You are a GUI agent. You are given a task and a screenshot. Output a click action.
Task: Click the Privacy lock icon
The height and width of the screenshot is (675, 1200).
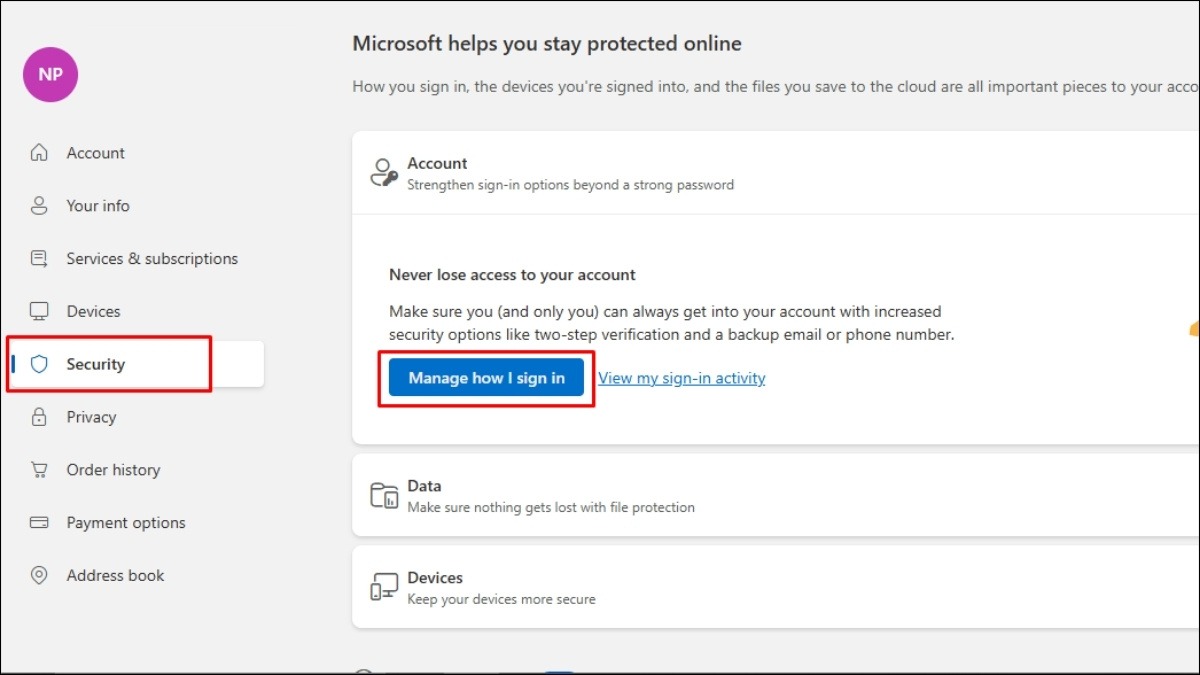39,417
